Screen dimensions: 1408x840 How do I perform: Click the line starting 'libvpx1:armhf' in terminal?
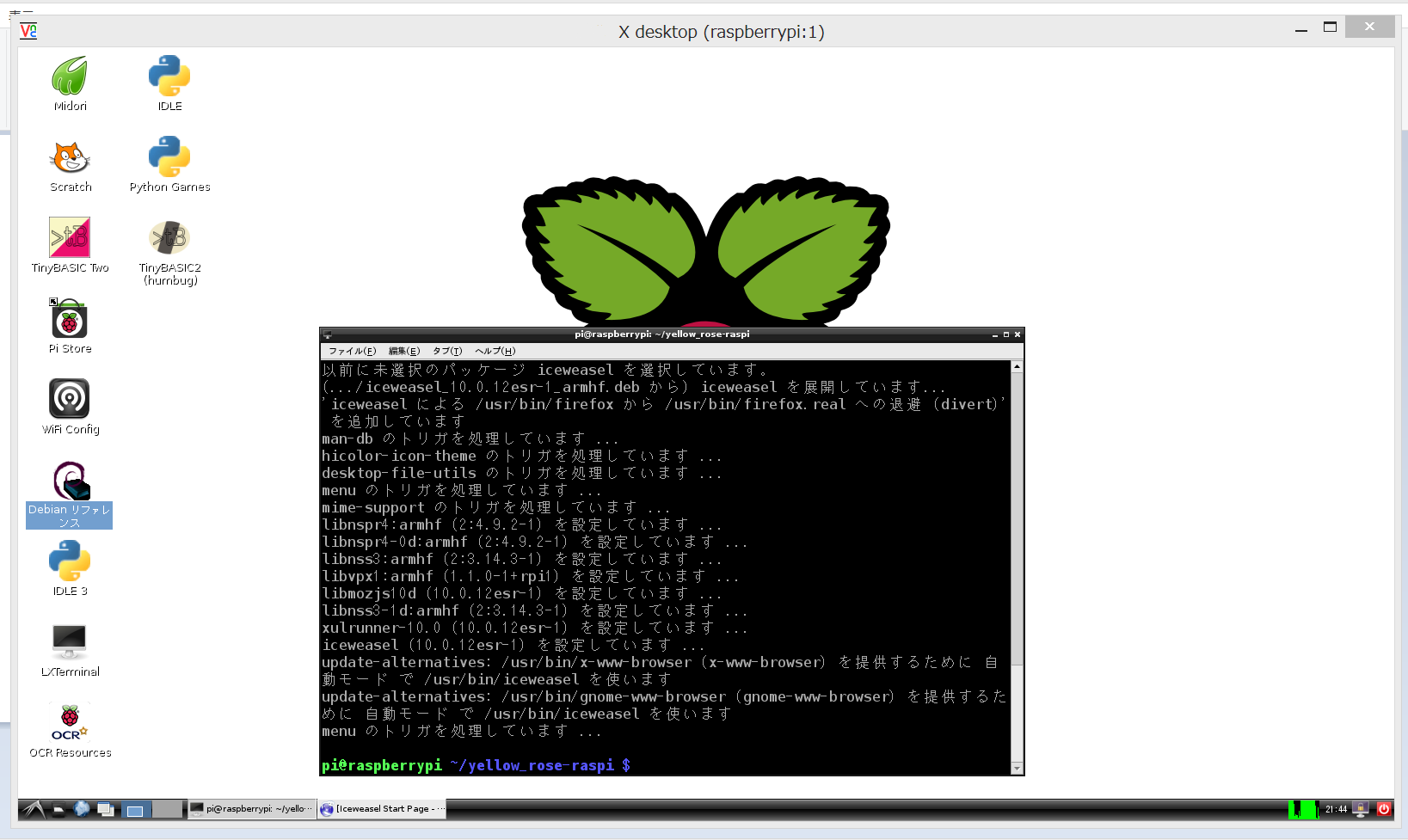(x=531, y=576)
